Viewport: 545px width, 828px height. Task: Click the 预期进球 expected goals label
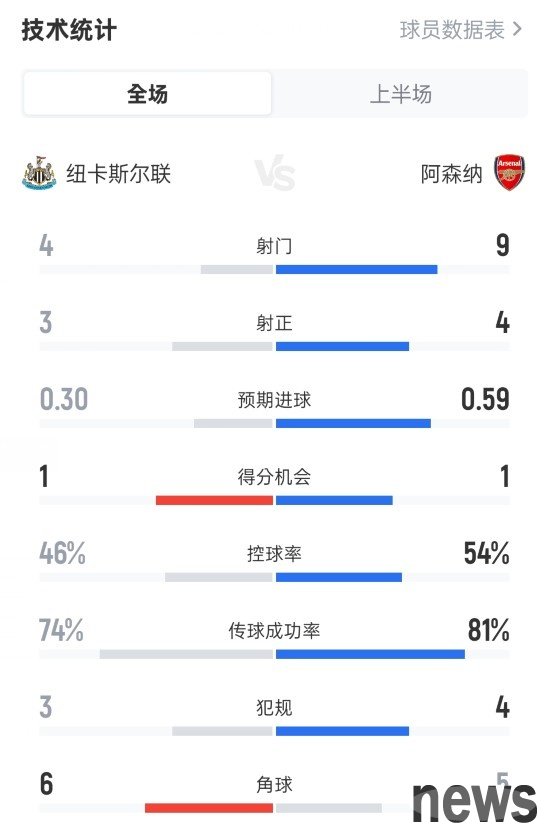pos(274,400)
